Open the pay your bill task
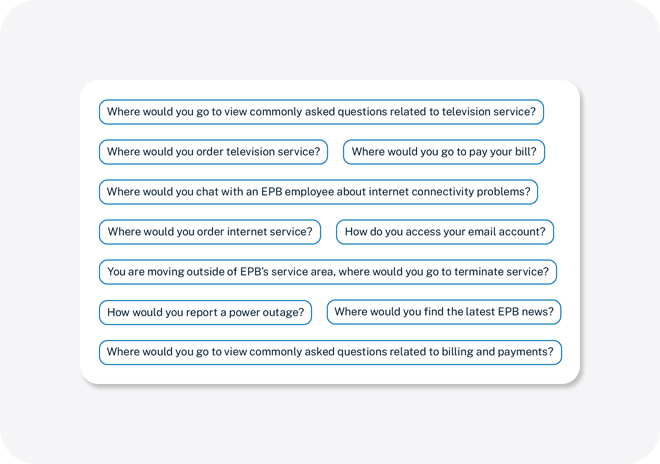Viewport: 660px width, 464px height. coord(444,152)
